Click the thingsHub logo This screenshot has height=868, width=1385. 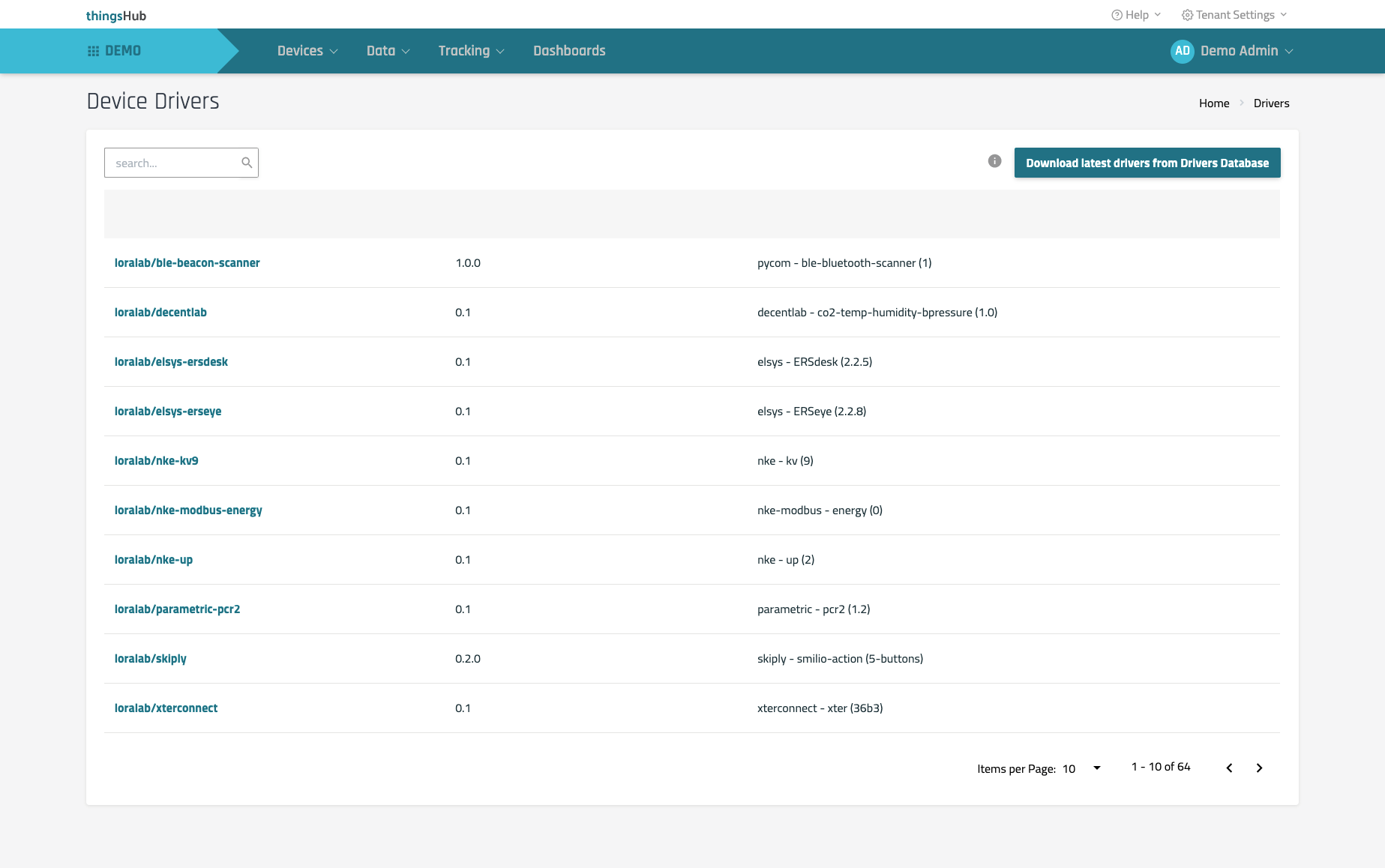(116, 16)
